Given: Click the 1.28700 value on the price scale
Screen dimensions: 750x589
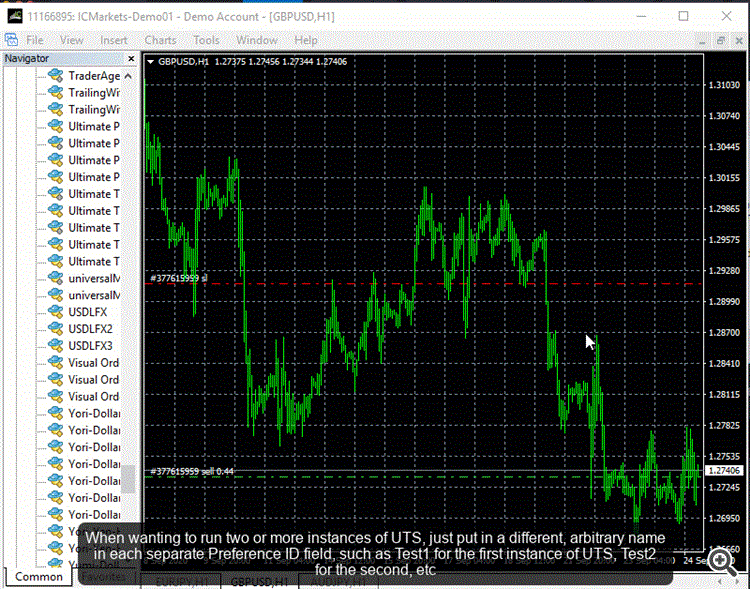Looking at the screenshot, I should tap(724, 332).
